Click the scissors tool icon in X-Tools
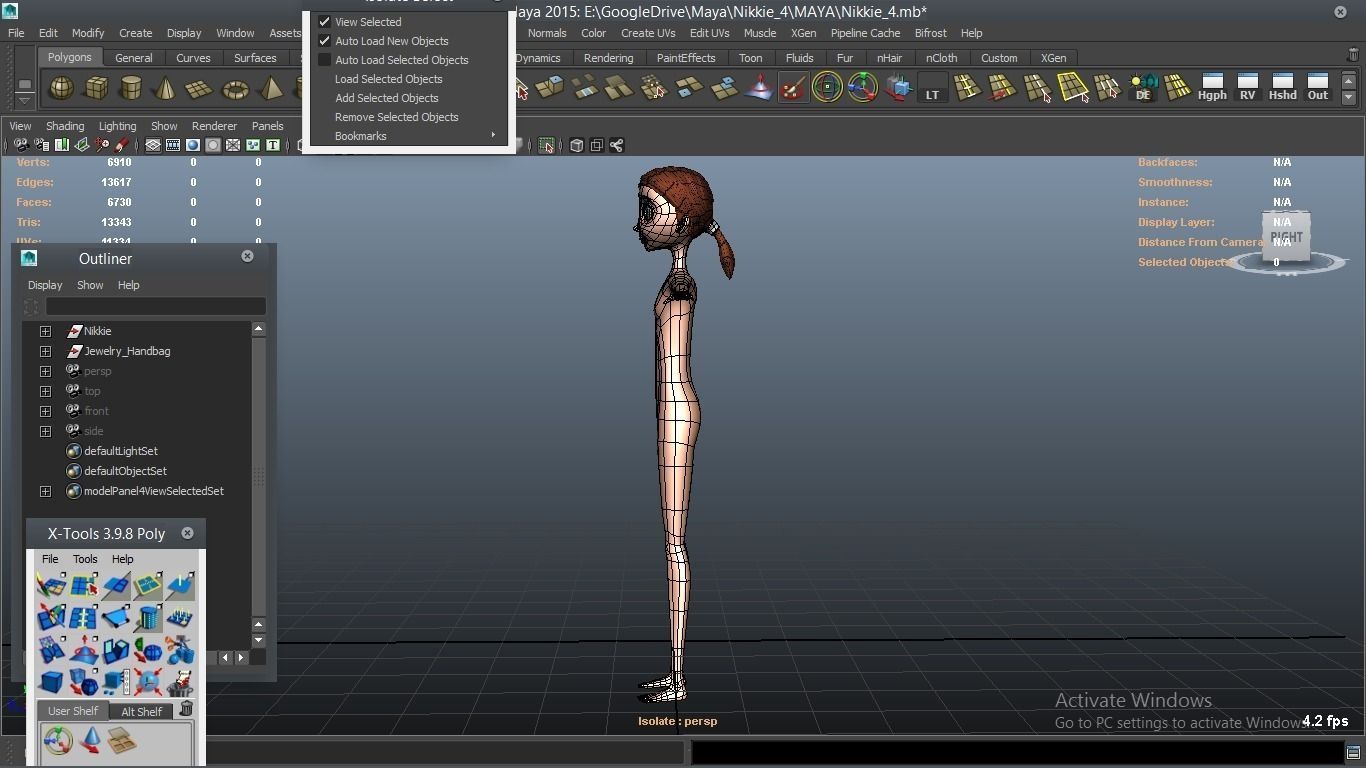The height and width of the screenshot is (768, 1366). (180, 650)
